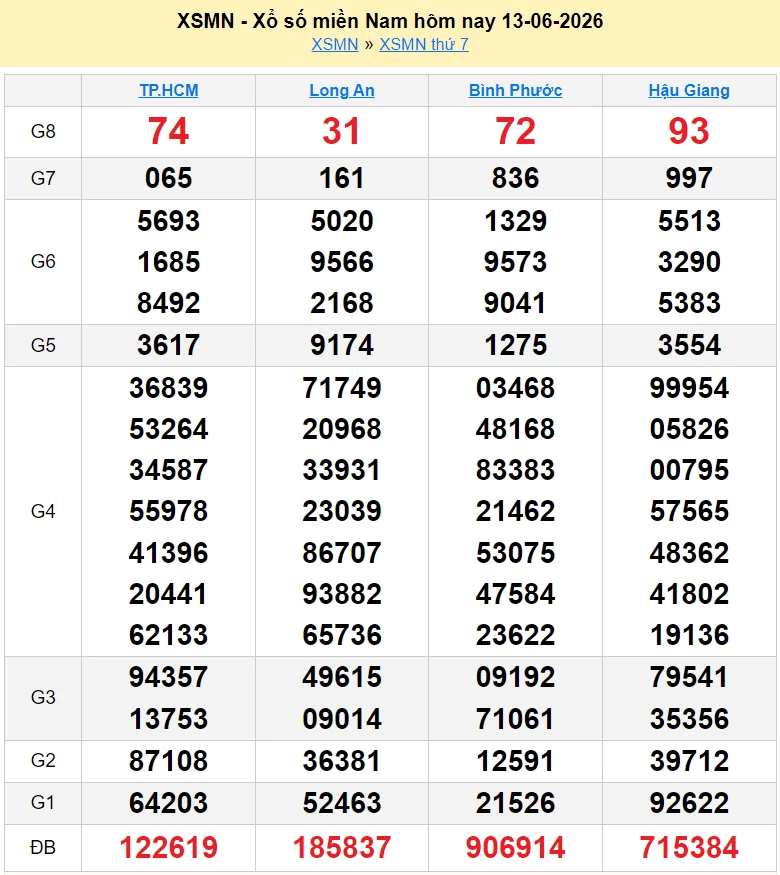Image resolution: width=780 pixels, height=875 pixels.
Task: Click the ĐB row label
Action: (43, 848)
